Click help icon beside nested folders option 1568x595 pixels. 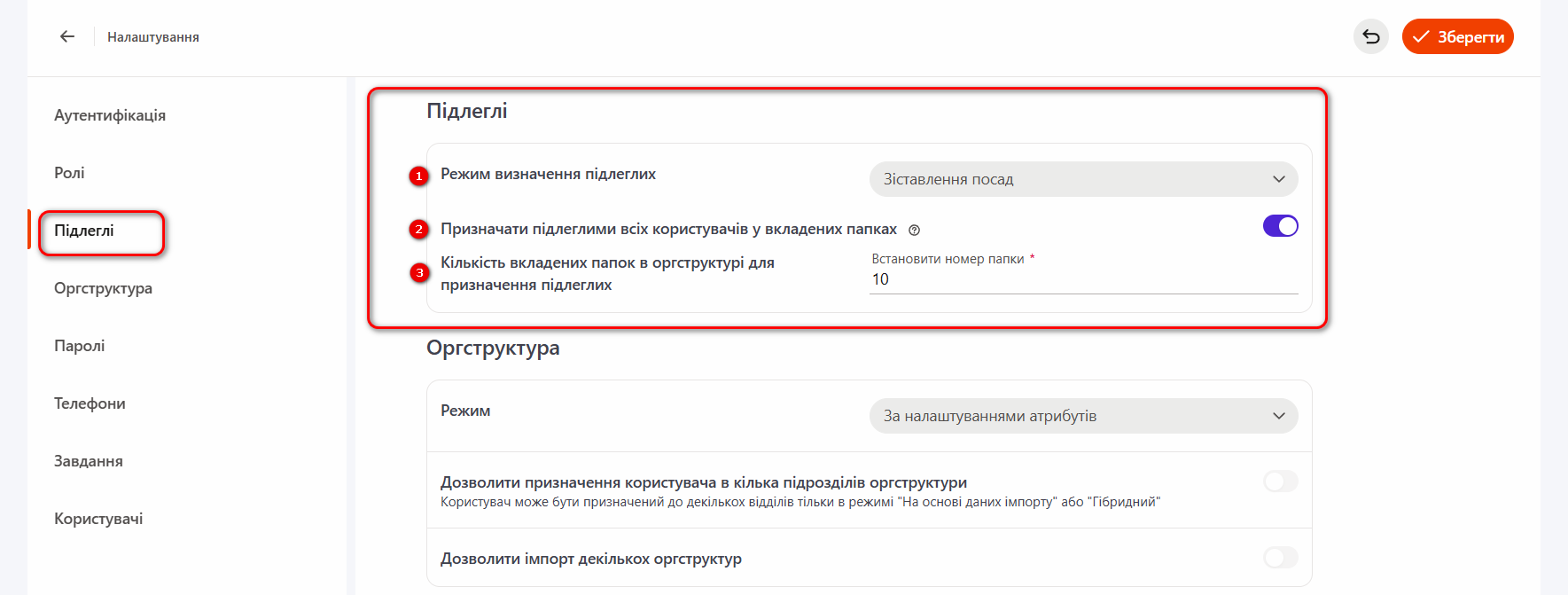point(914,231)
